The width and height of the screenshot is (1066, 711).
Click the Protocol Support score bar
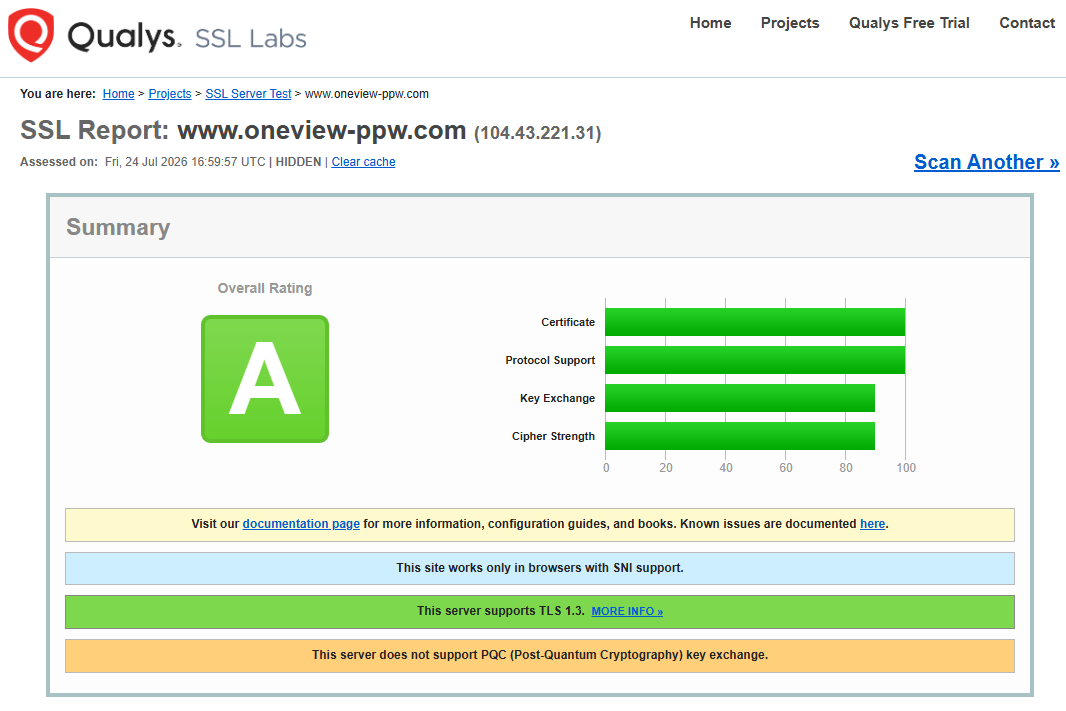(x=755, y=360)
